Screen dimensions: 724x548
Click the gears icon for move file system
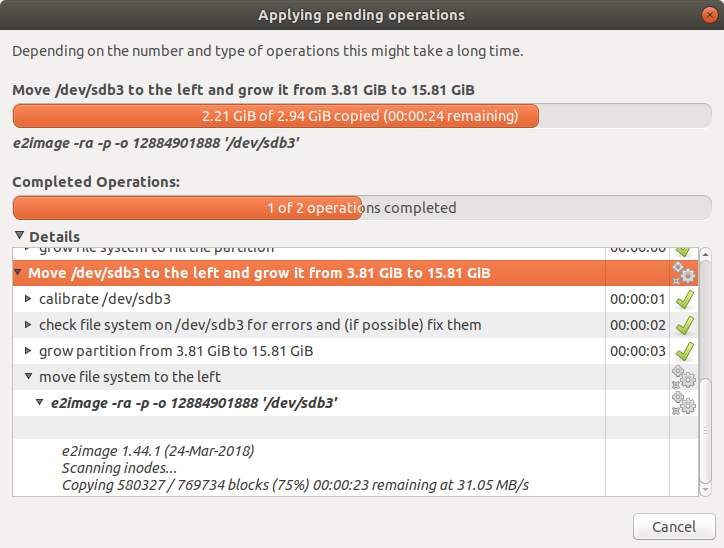[684, 377]
